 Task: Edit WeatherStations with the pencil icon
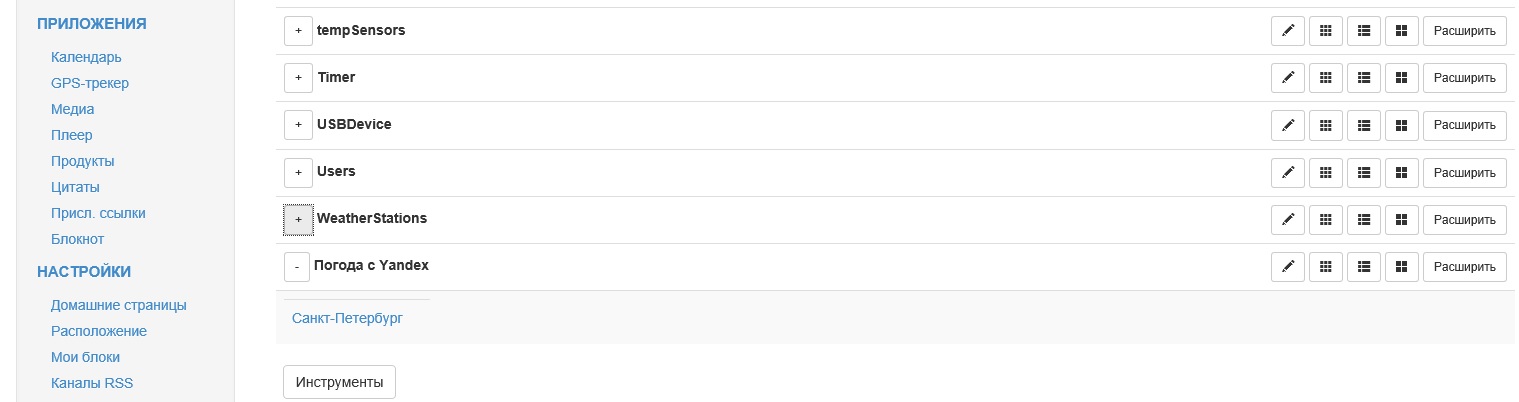point(1288,219)
